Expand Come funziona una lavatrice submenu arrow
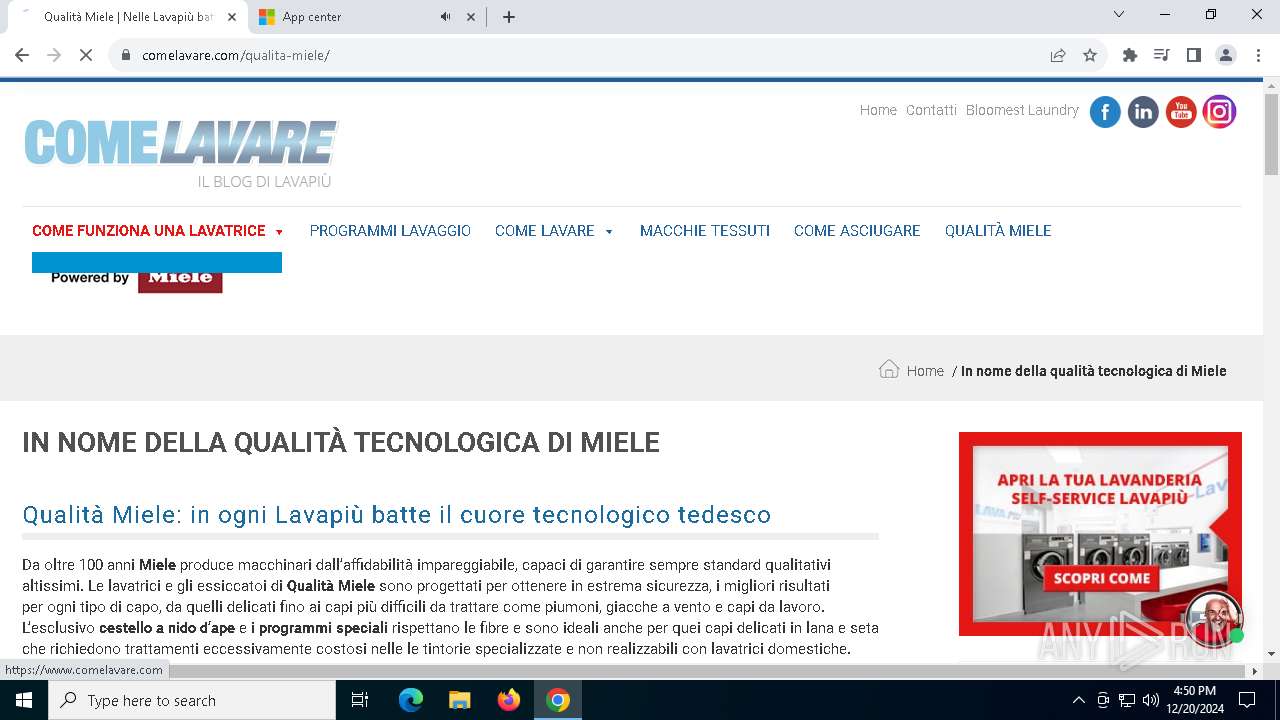This screenshot has width=1280, height=720. (279, 232)
